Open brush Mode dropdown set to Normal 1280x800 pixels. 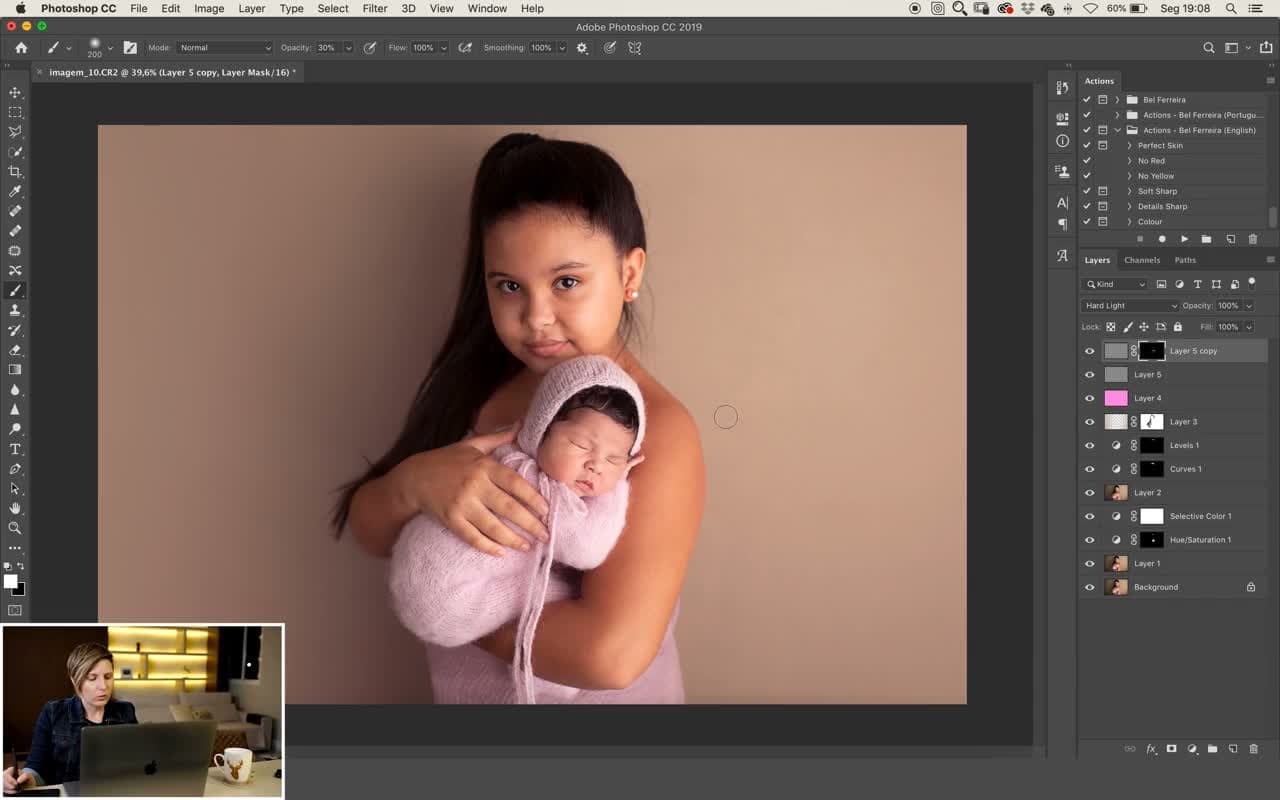[224, 48]
